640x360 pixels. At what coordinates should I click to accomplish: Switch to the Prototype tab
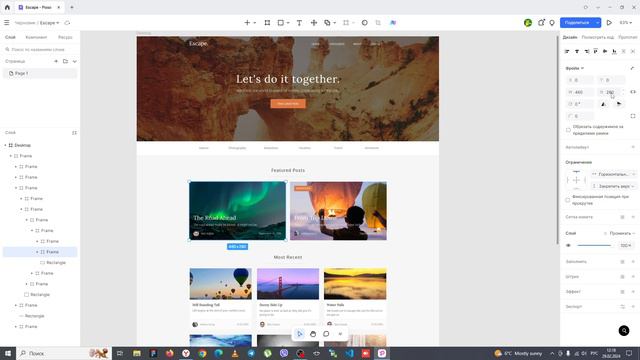(628, 37)
